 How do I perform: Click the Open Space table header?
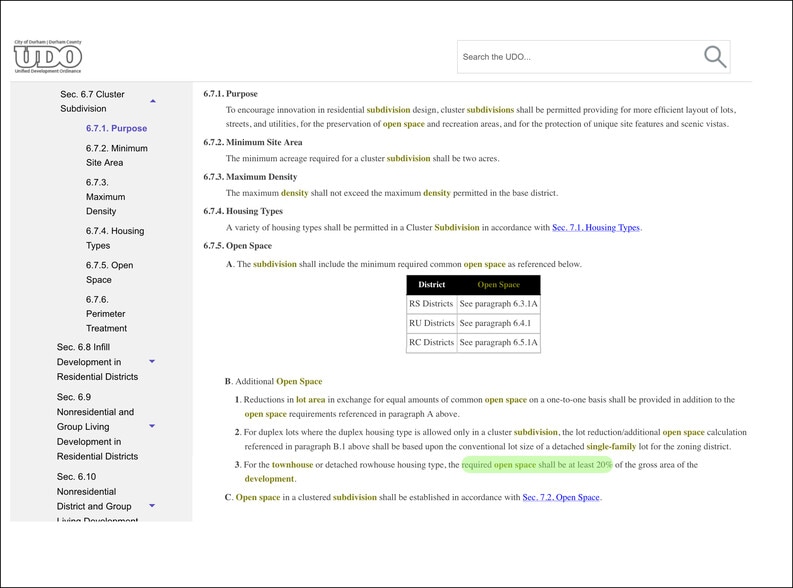[498, 285]
